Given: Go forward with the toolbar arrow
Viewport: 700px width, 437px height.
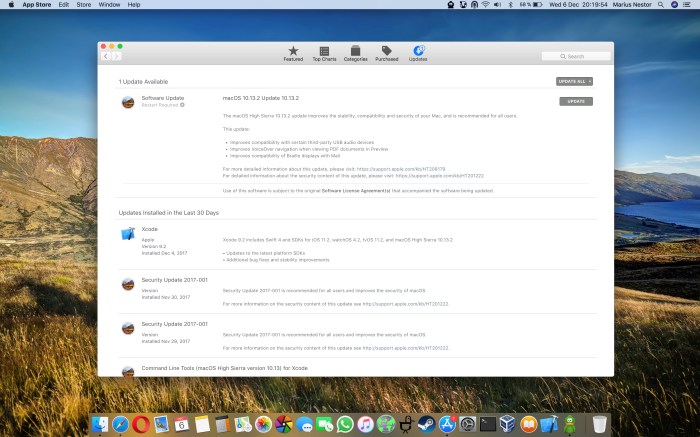Looking at the screenshot, I should pyautogui.click(x=117, y=56).
